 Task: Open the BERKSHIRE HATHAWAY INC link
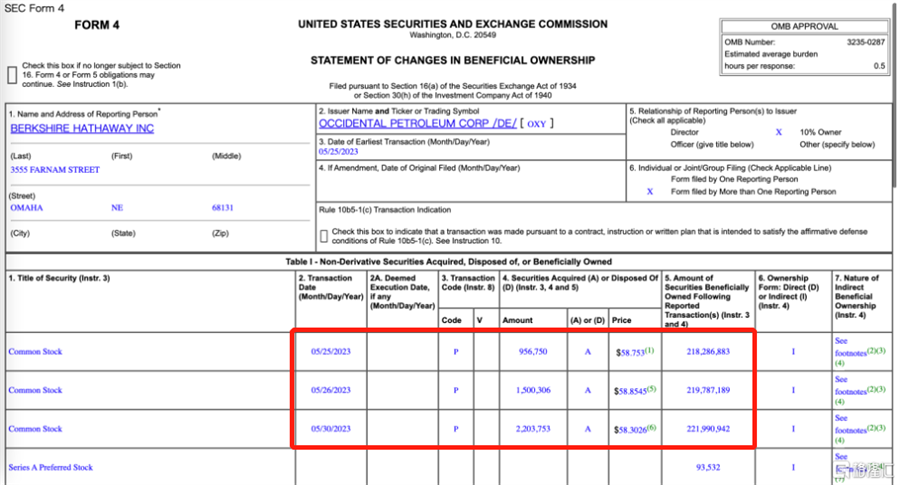tap(82, 129)
